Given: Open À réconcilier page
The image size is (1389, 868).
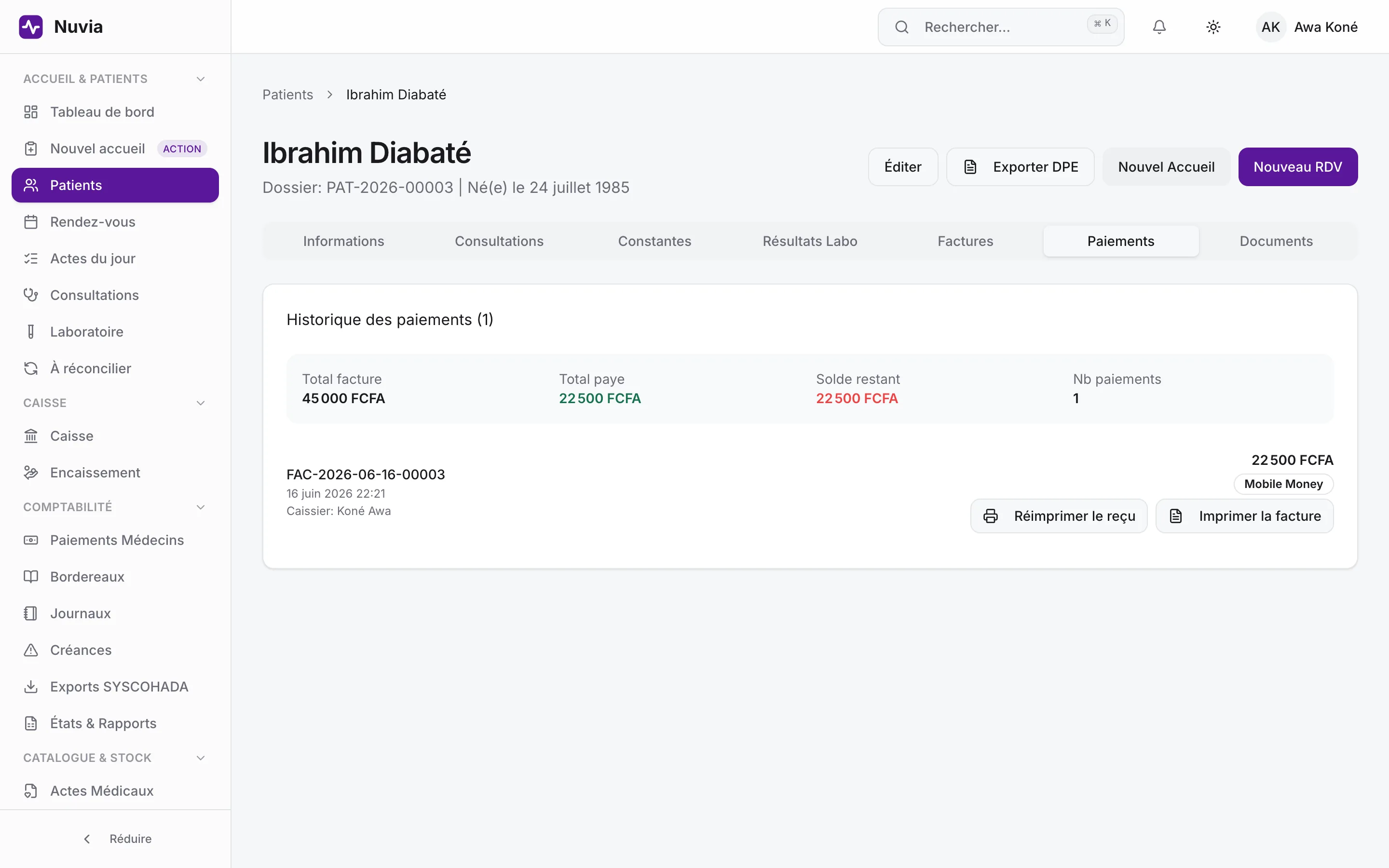Looking at the screenshot, I should (x=115, y=368).
